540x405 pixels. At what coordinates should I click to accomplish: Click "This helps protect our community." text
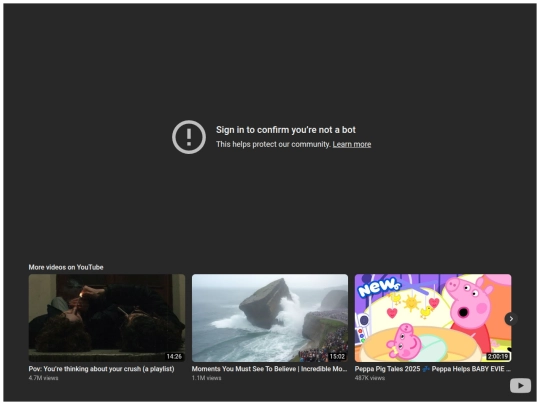tap(273, 144)
